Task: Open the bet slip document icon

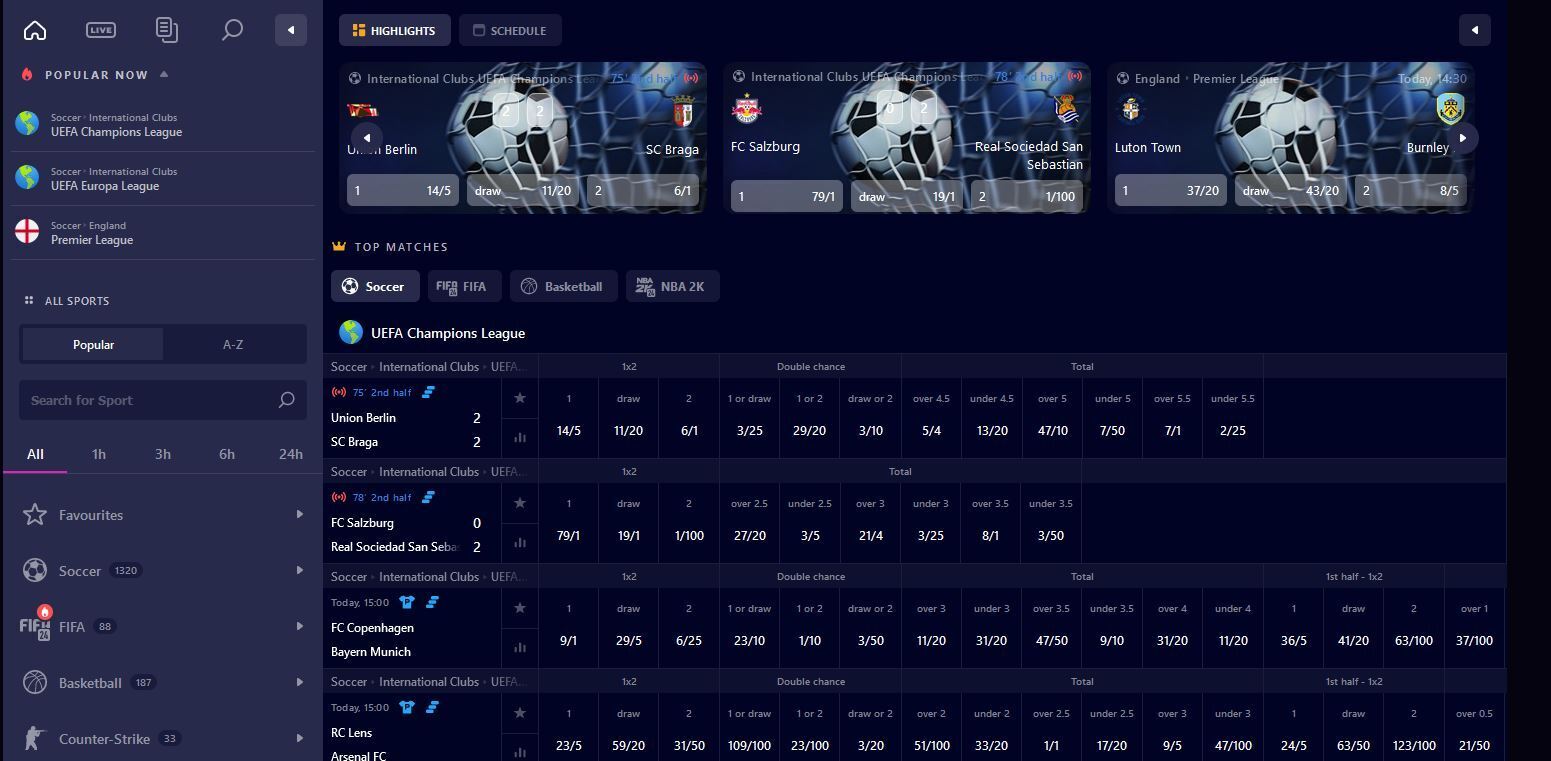Action: pyautogui.click(x=167, y=30)
